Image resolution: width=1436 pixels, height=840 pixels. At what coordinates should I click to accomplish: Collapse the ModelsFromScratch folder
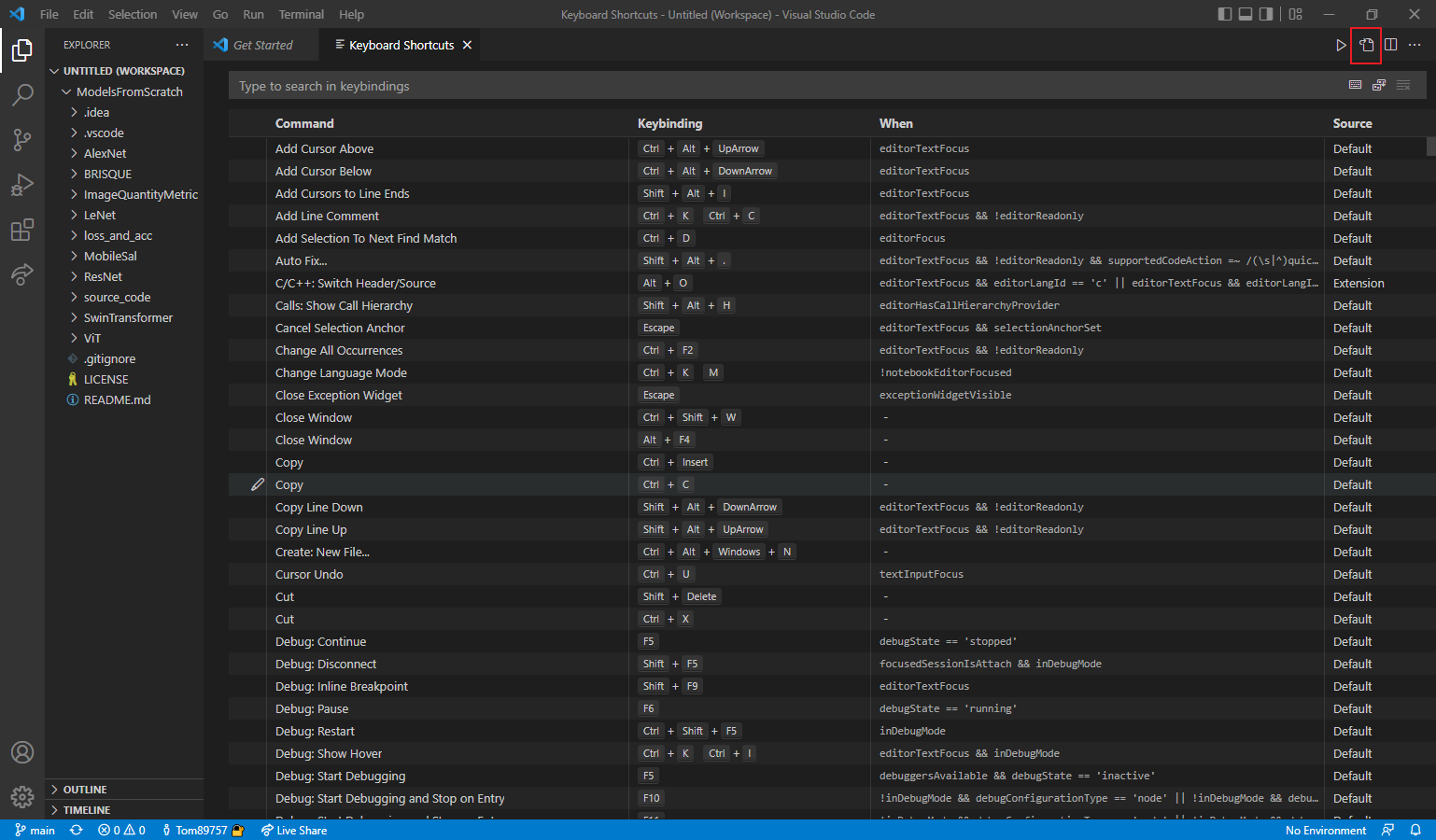point(124,91)
